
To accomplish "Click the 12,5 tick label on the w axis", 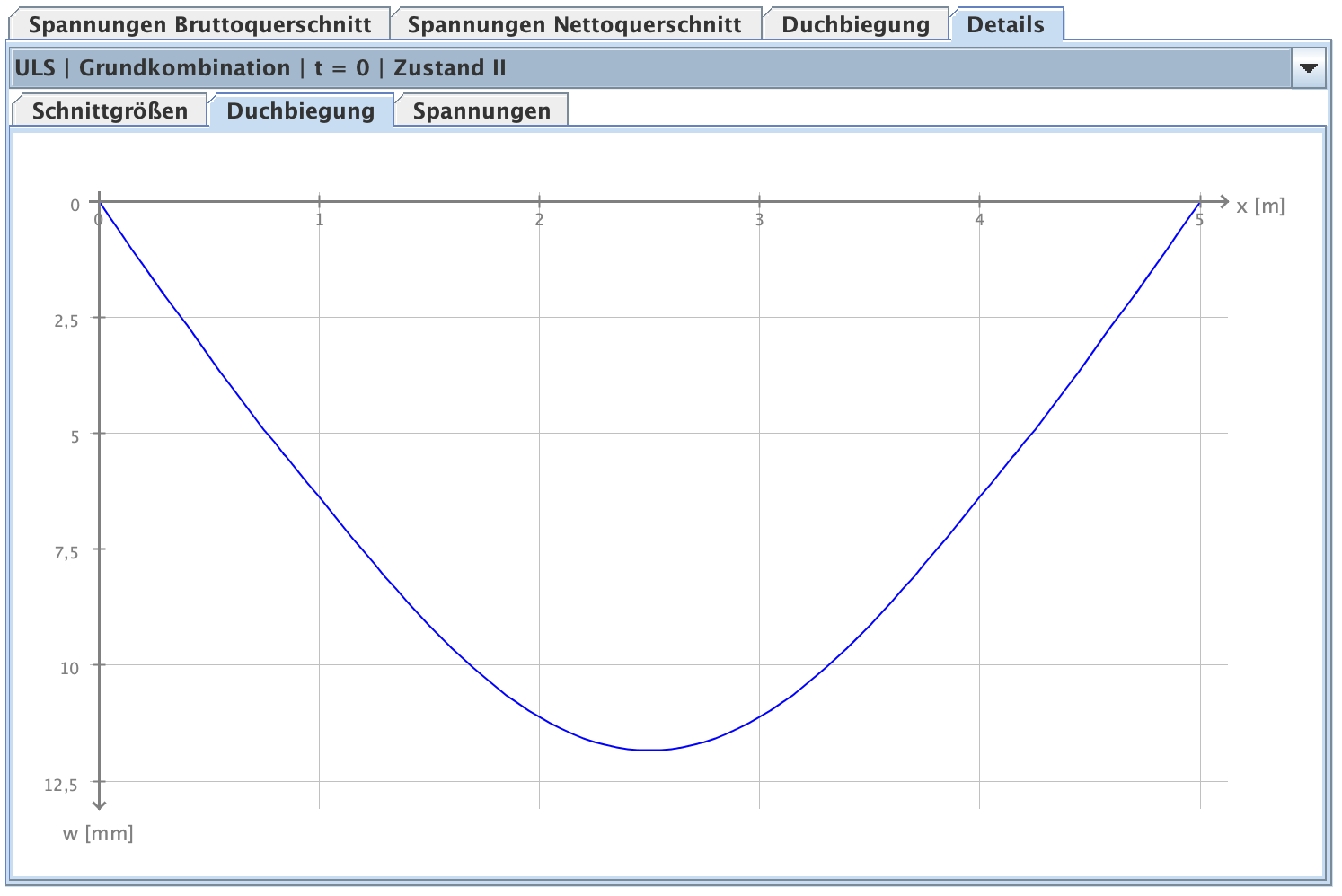I will (60, 785).
